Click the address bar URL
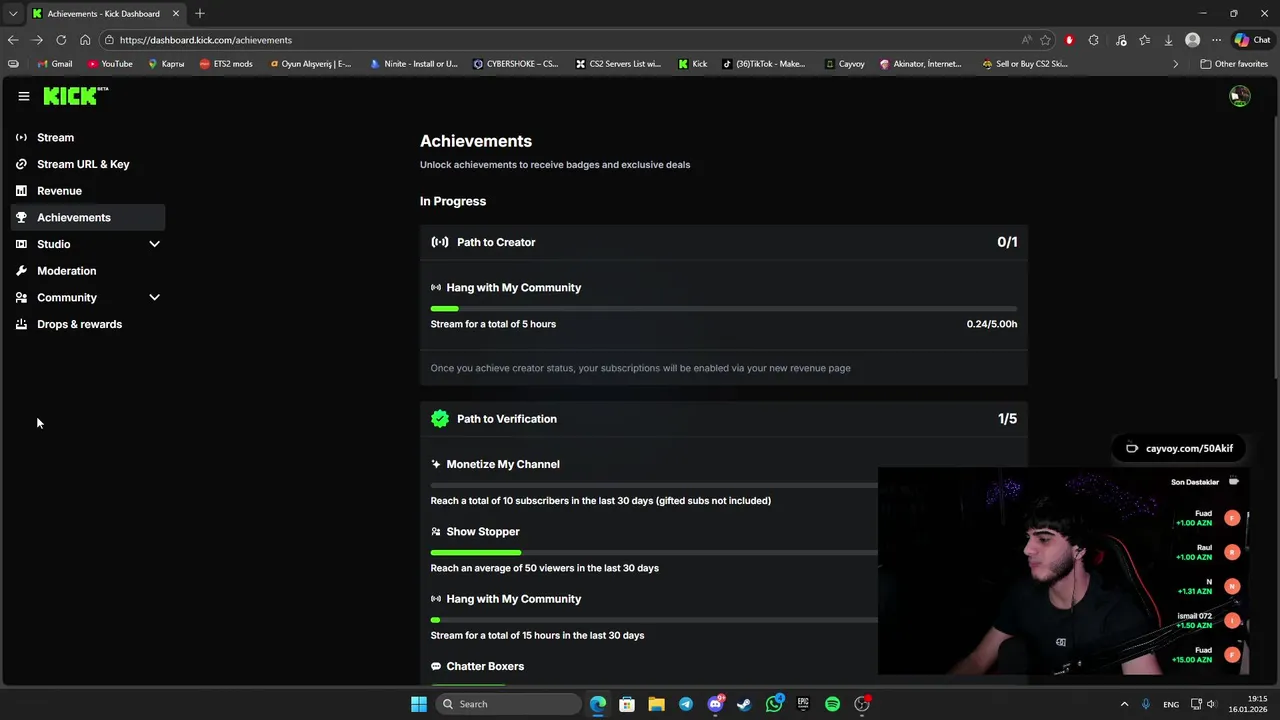The image size is (1280, 720). (205, 40)
